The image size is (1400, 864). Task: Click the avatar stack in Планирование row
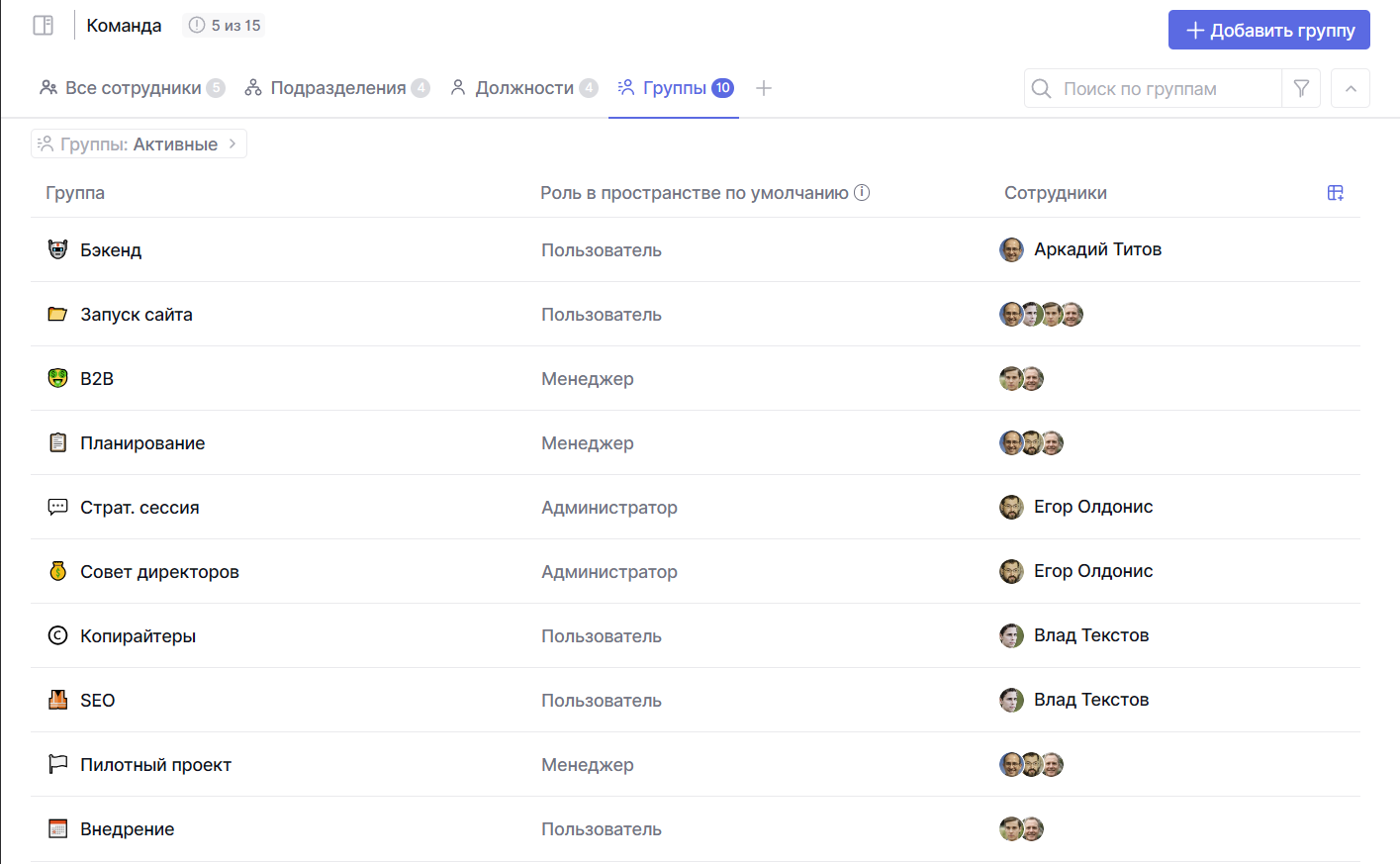[x=1031, y=442]
